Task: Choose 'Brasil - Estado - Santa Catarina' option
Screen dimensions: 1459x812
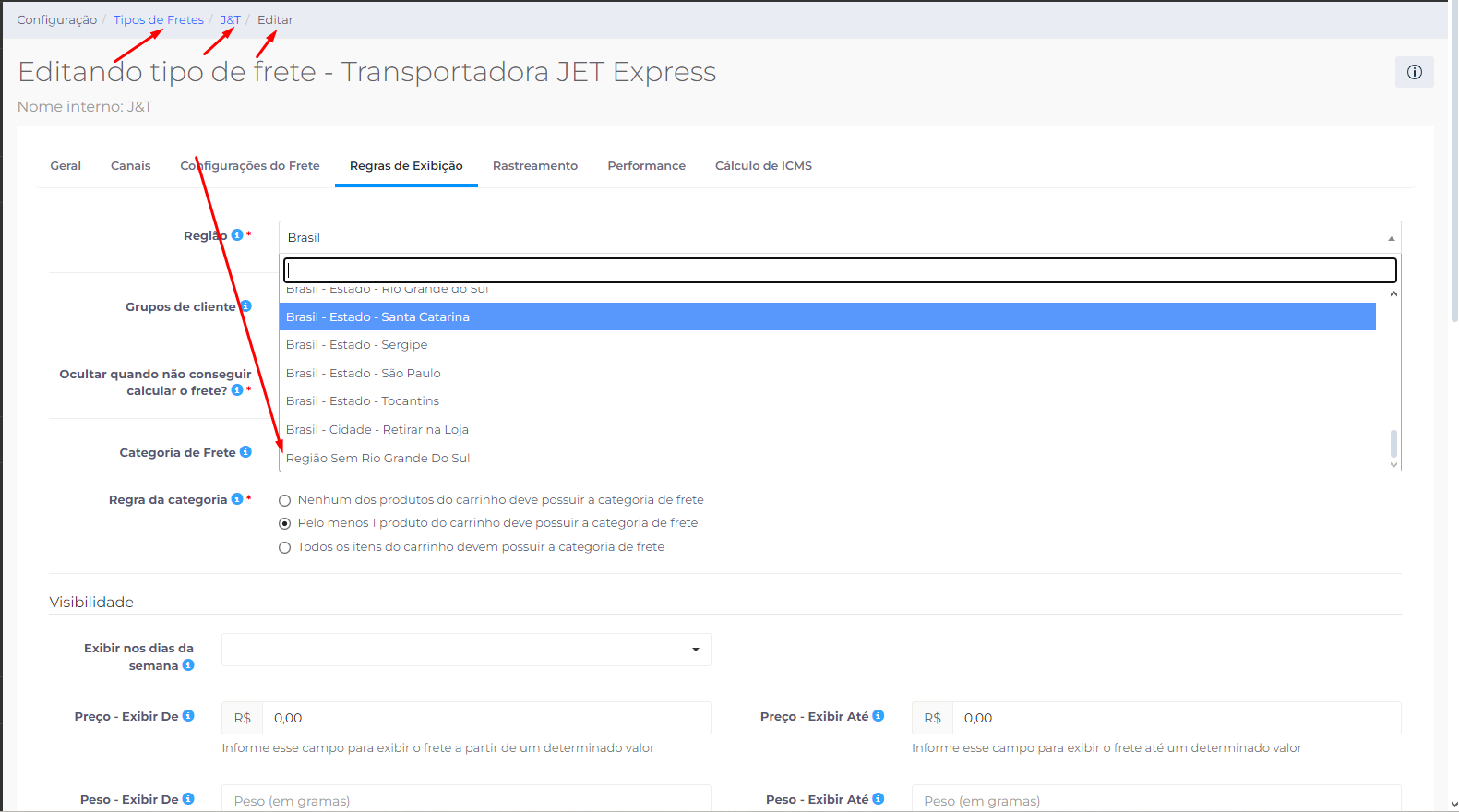Action: pos(828,316)
